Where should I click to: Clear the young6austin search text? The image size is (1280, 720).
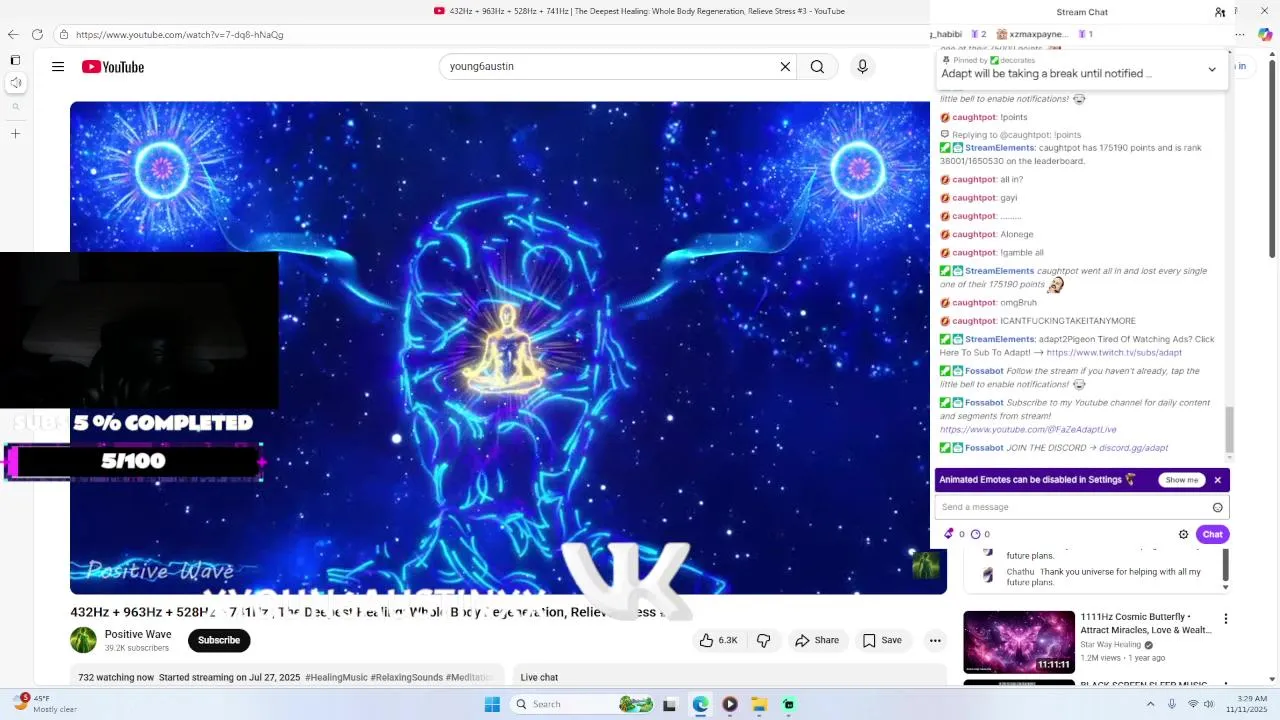coord(785,67)
